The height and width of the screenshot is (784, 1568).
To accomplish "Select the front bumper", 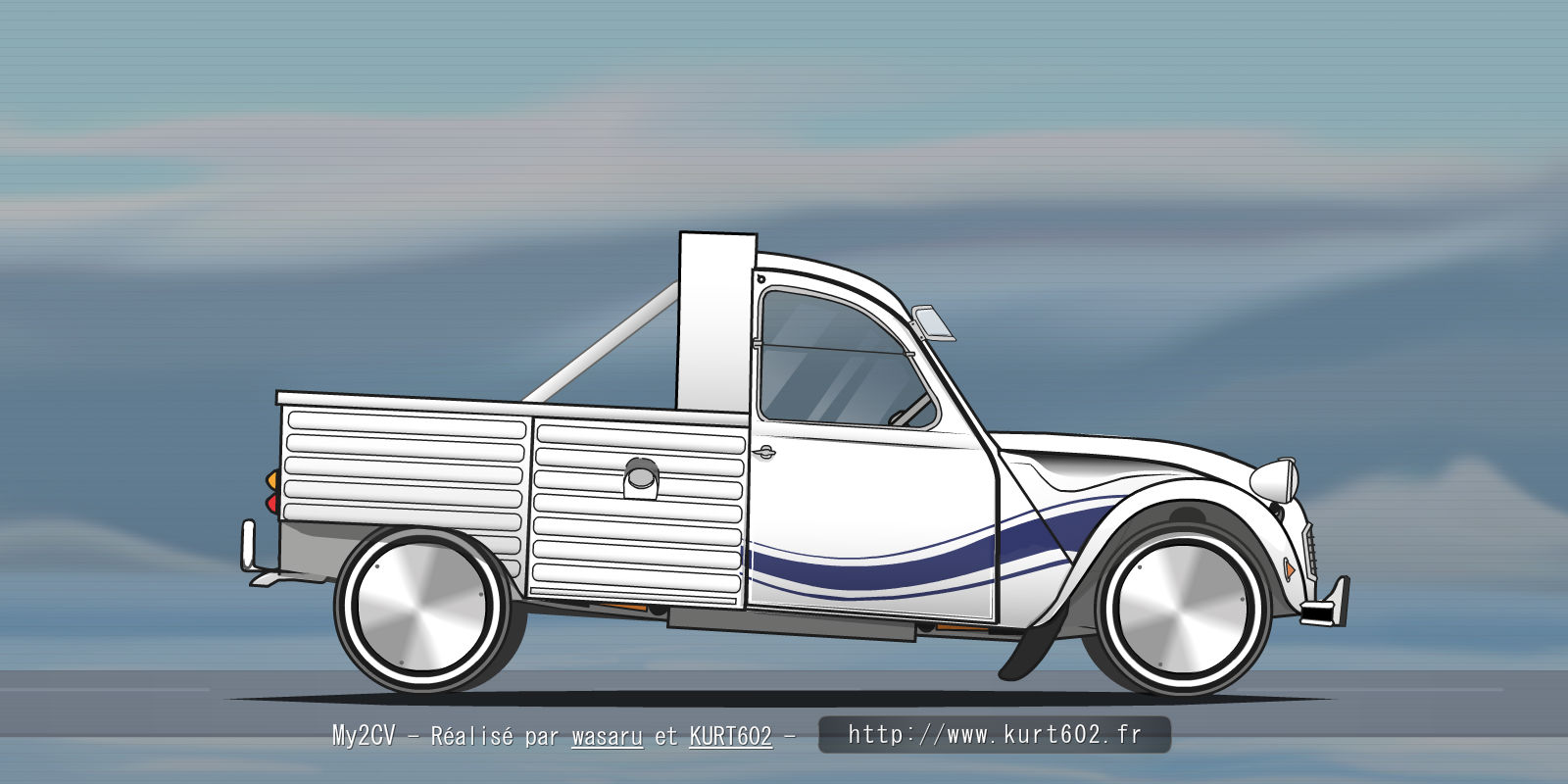I will click(1327, 603).
